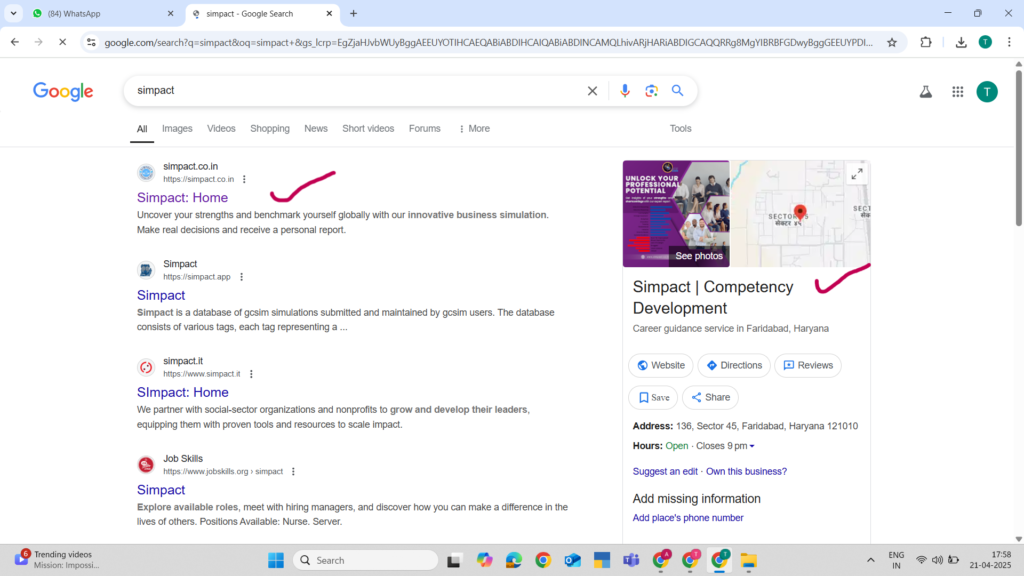Click 'Suggest an edit' link
The image size is (1024, 576).
click(x=665, y=472)
